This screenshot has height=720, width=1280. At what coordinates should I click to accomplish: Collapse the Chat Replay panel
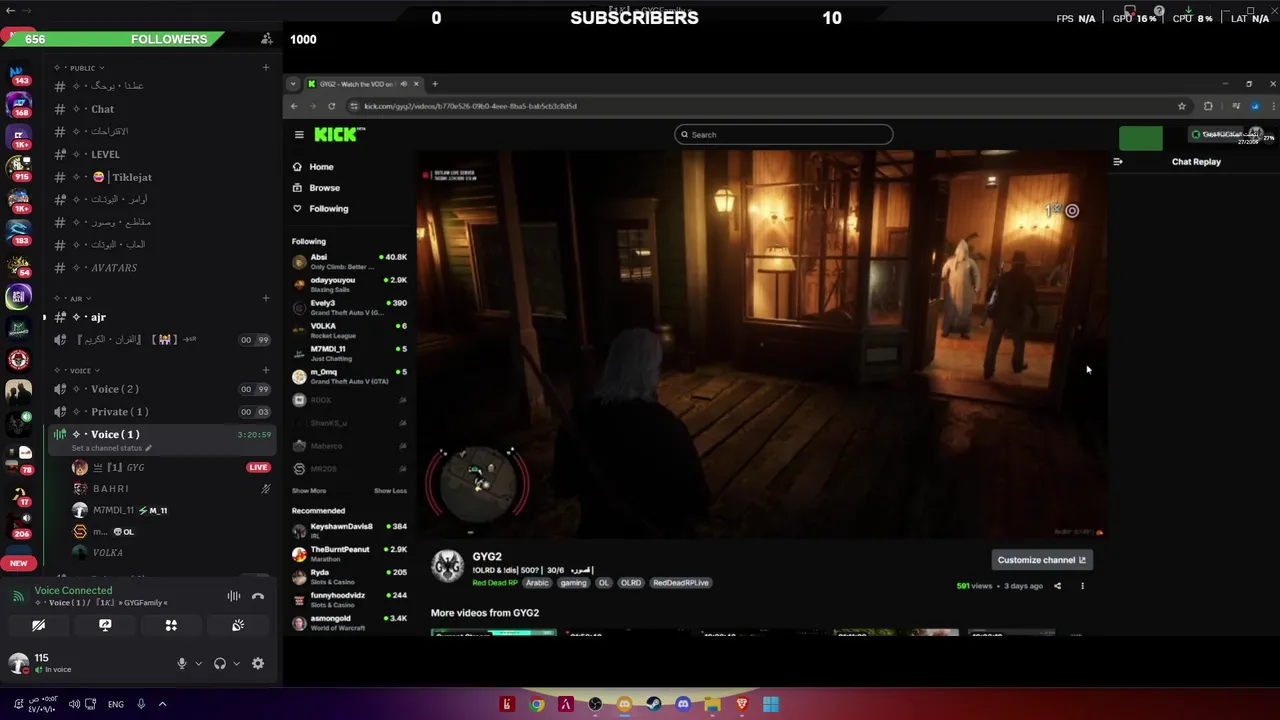click(1118, 162)
